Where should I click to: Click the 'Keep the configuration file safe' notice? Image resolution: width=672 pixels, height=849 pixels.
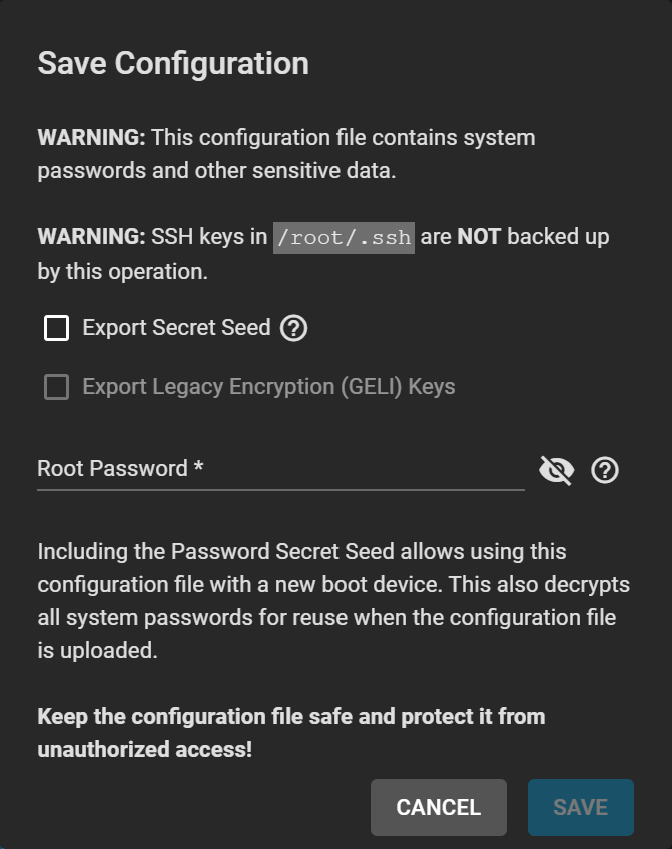coord(290,717)
